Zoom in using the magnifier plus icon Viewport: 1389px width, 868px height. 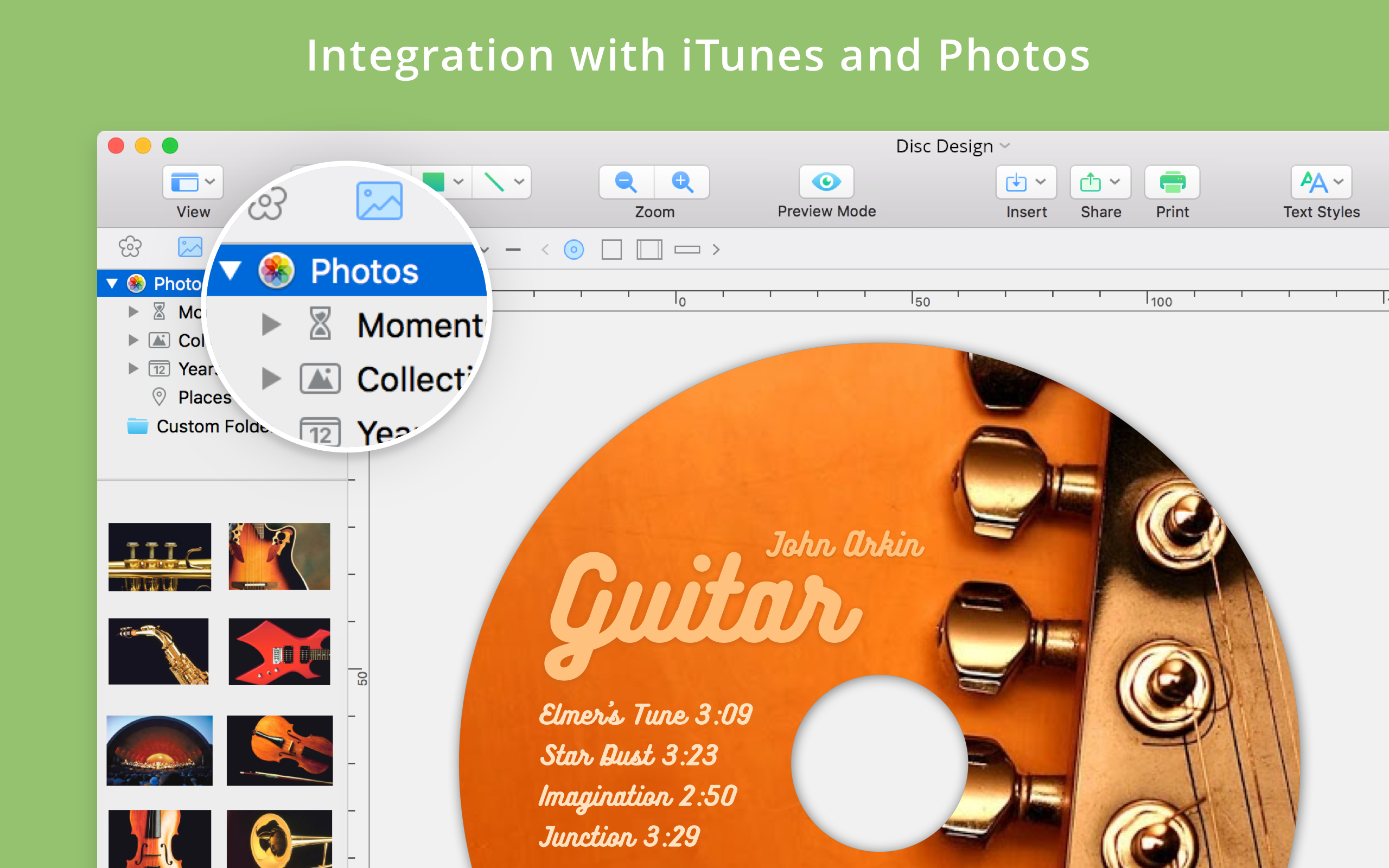pyautogui.click(x=682, y=183)
